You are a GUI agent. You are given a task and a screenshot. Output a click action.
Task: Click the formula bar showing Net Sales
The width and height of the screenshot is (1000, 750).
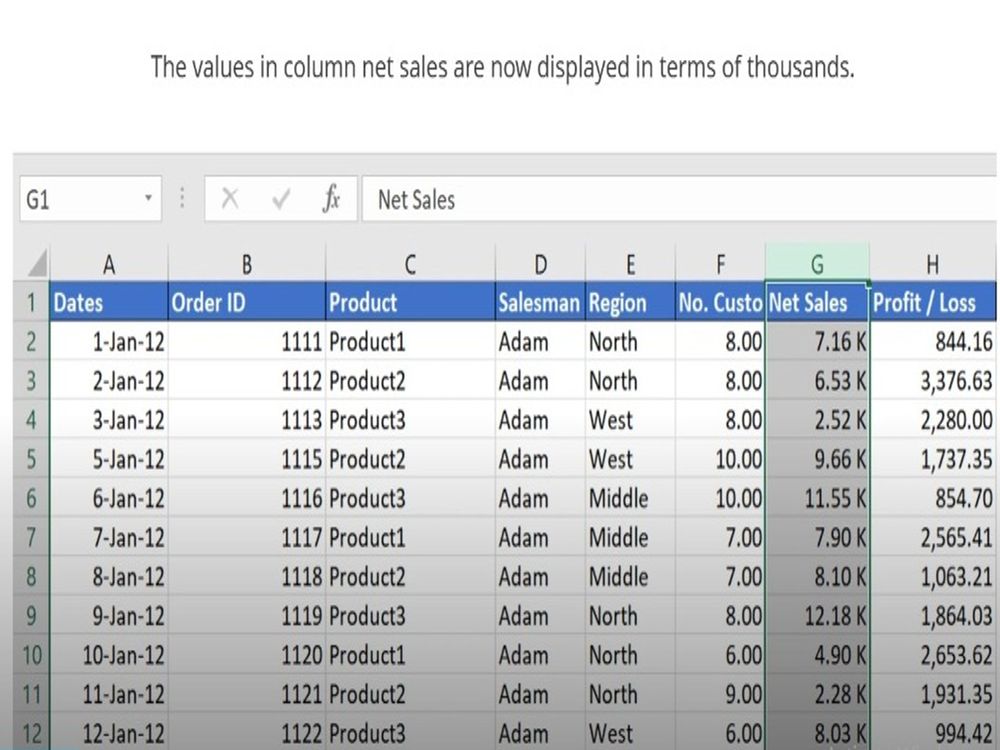(x=500, y=199)
